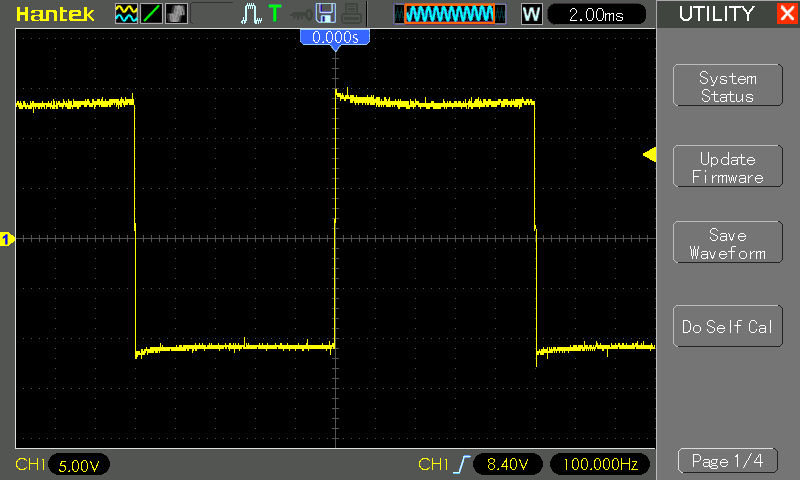Click the W window mode icon
Image resolution: width=800 pixels, height=480 pixels.
531,14
